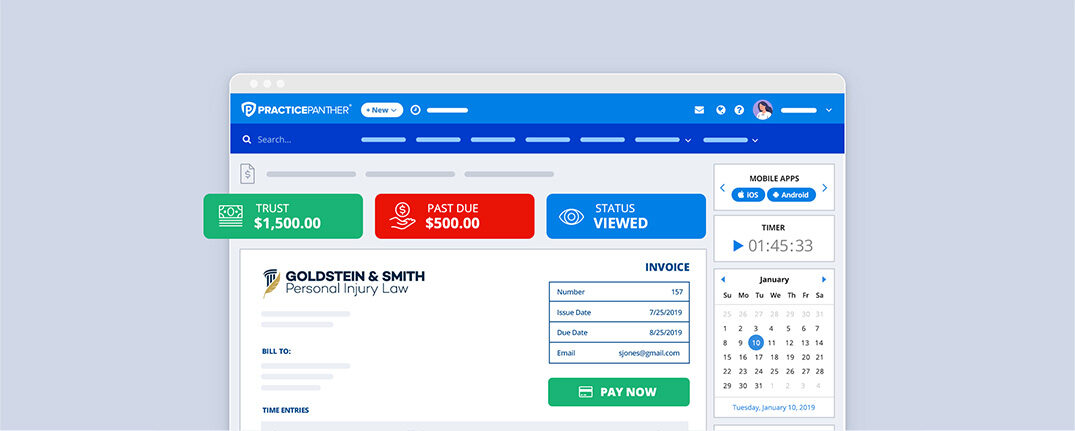The width and height of the screenshot is (1075, 431).
Task: Click the globe icon in header
Action: [721, 110]
